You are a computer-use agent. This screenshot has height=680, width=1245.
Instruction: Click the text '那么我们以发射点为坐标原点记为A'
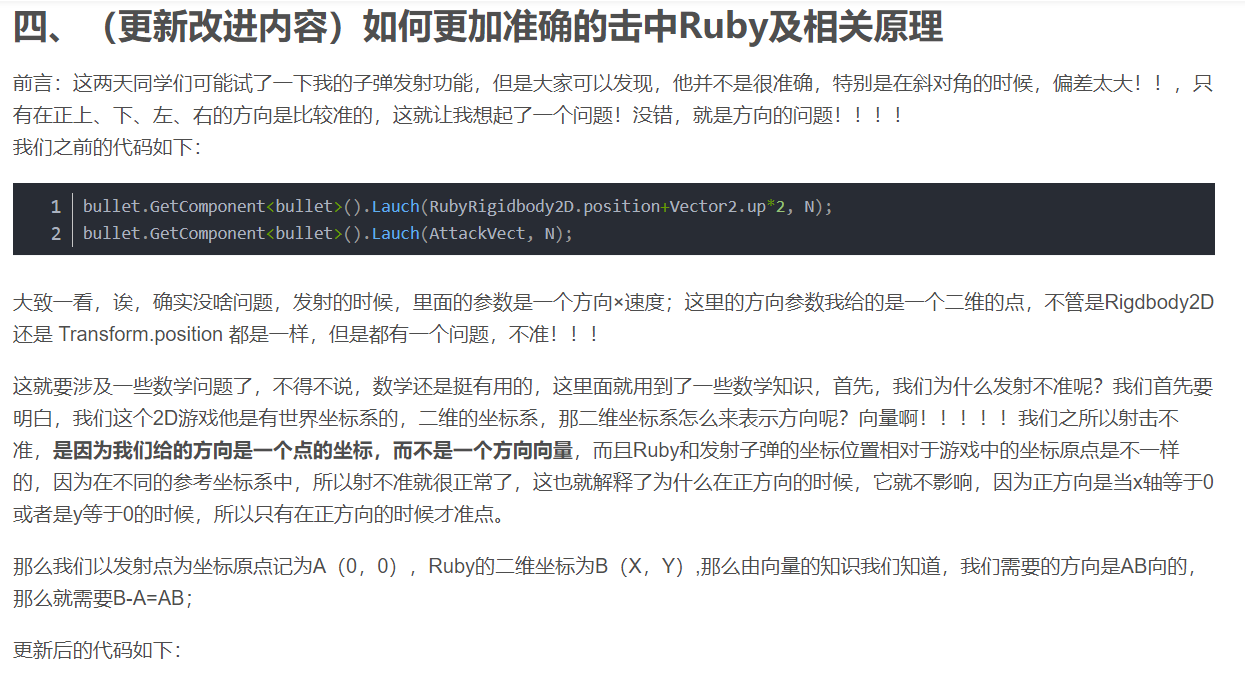coord(171,567)
